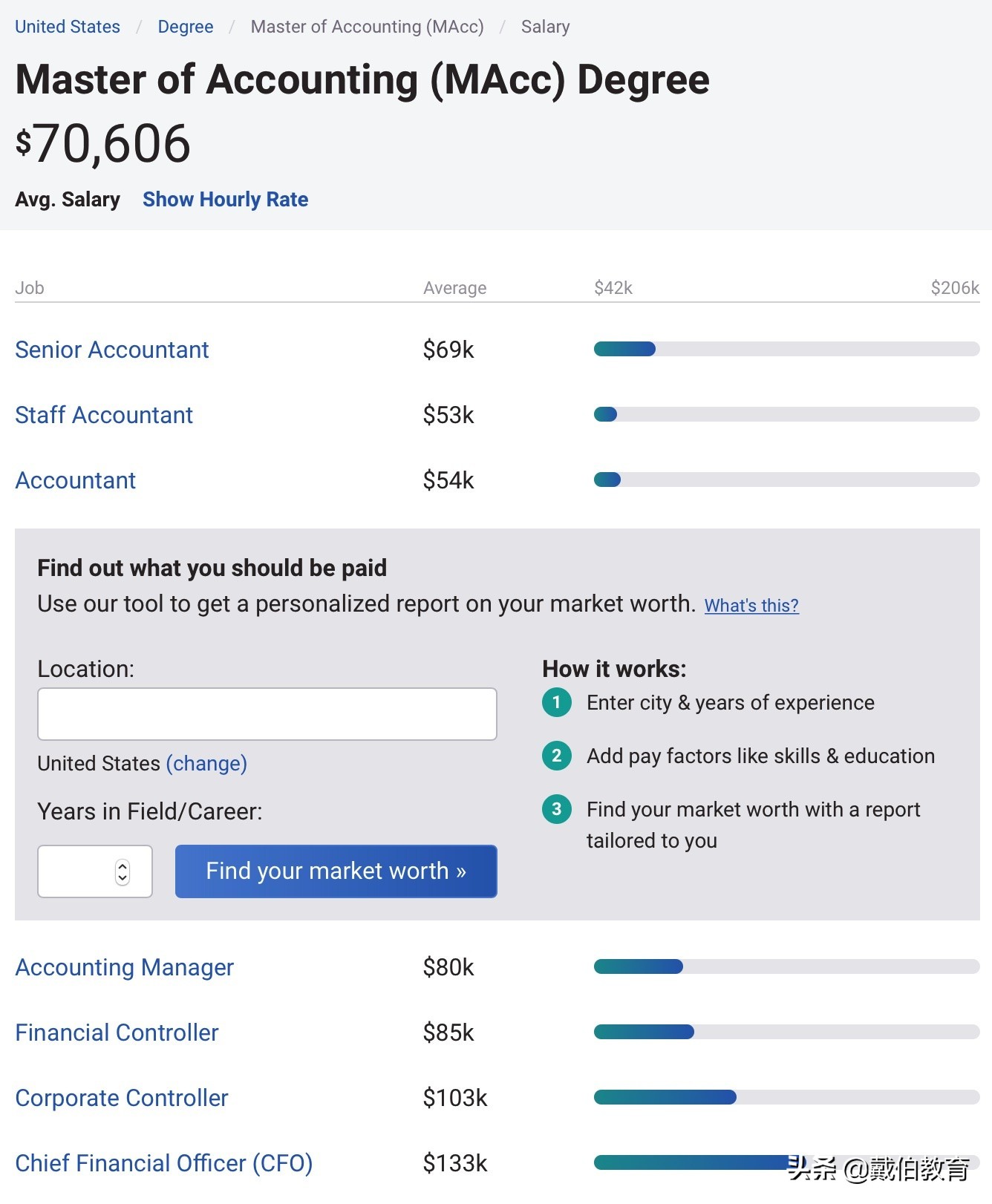Open Degree breadcrumb link
This screenshot has width=992, height=1204.
click(186, 27)
